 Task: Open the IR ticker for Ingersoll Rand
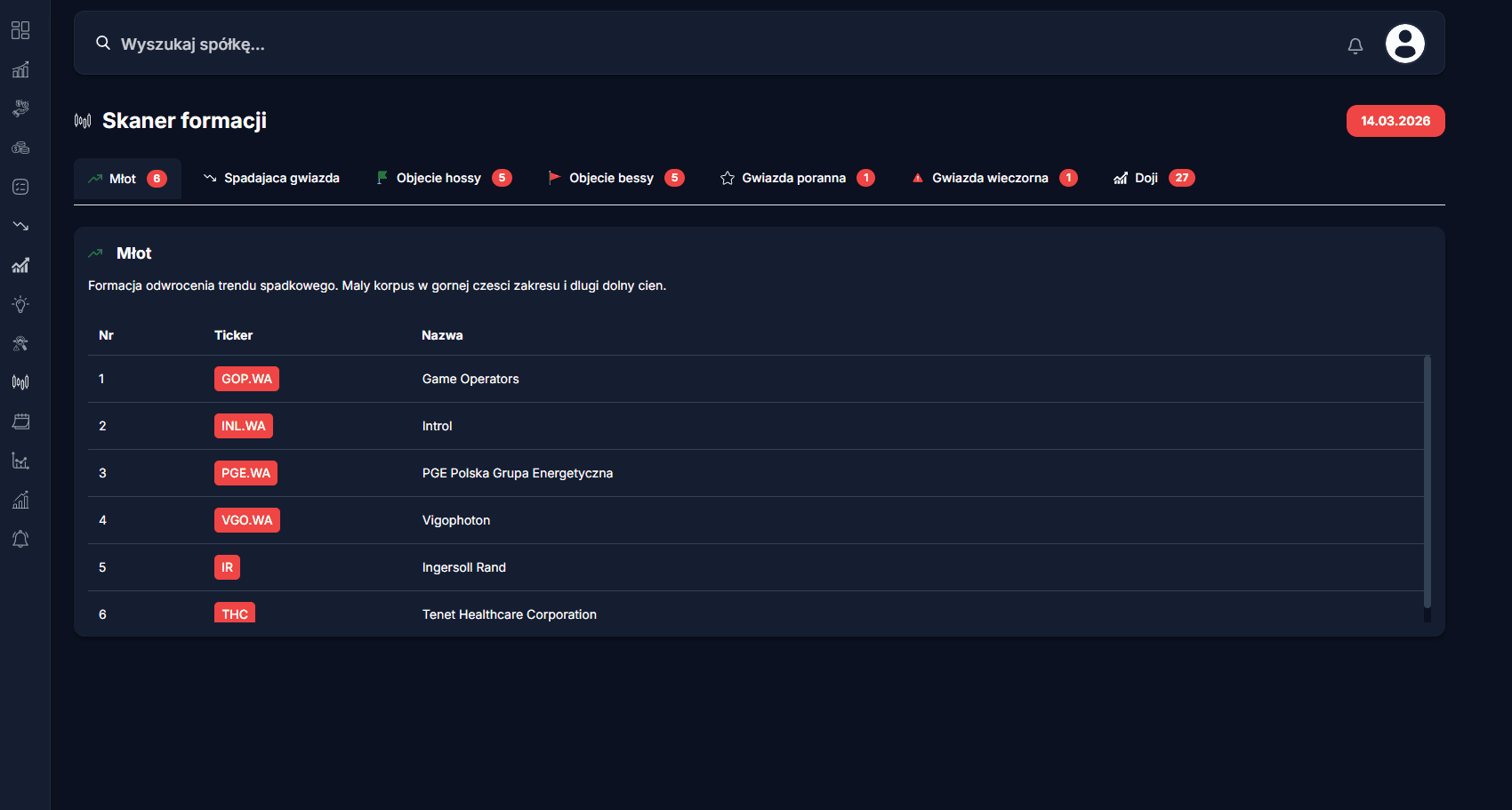click(227, 567)
